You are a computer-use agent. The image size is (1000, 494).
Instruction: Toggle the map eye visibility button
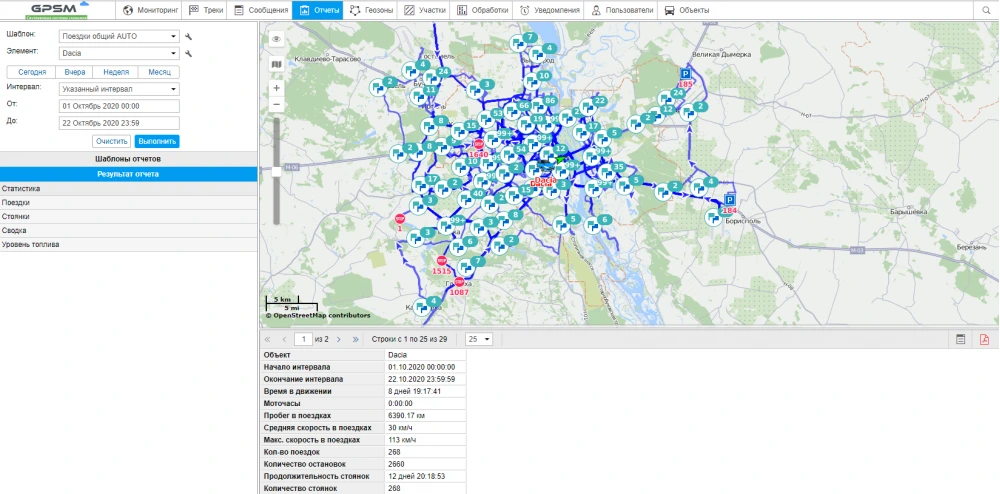(x=277, y=40)
